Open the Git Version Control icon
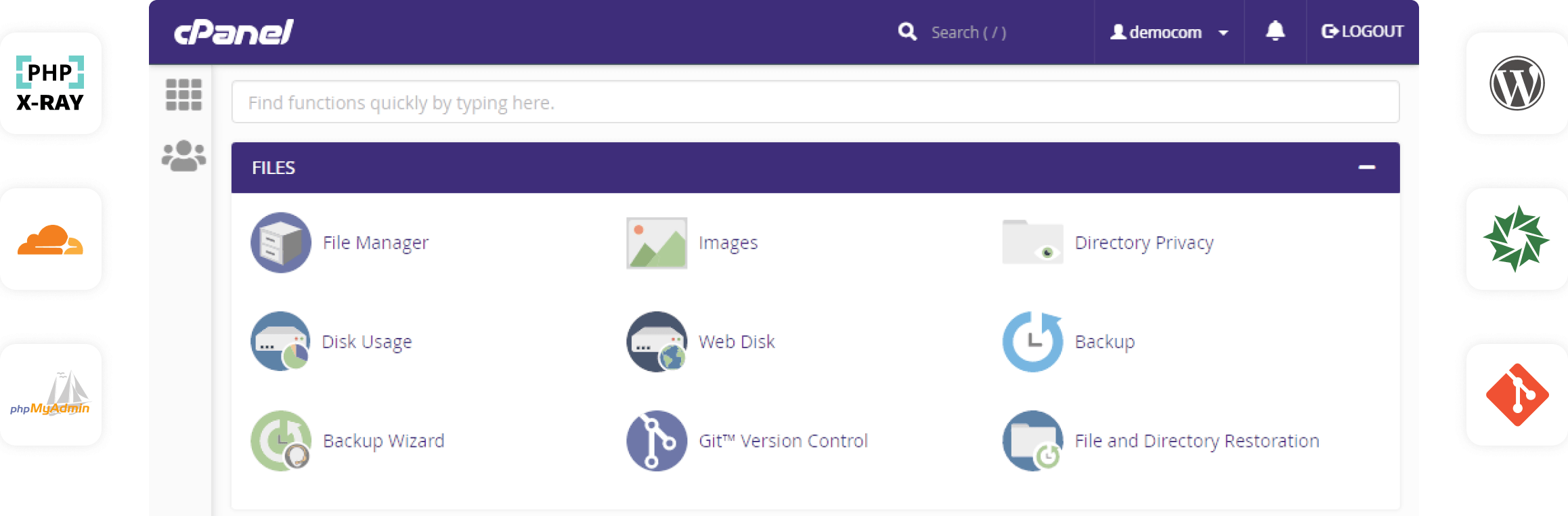The width and height of the screenshot is (1568, 516). pyautogui.click(x=657, y=440)
